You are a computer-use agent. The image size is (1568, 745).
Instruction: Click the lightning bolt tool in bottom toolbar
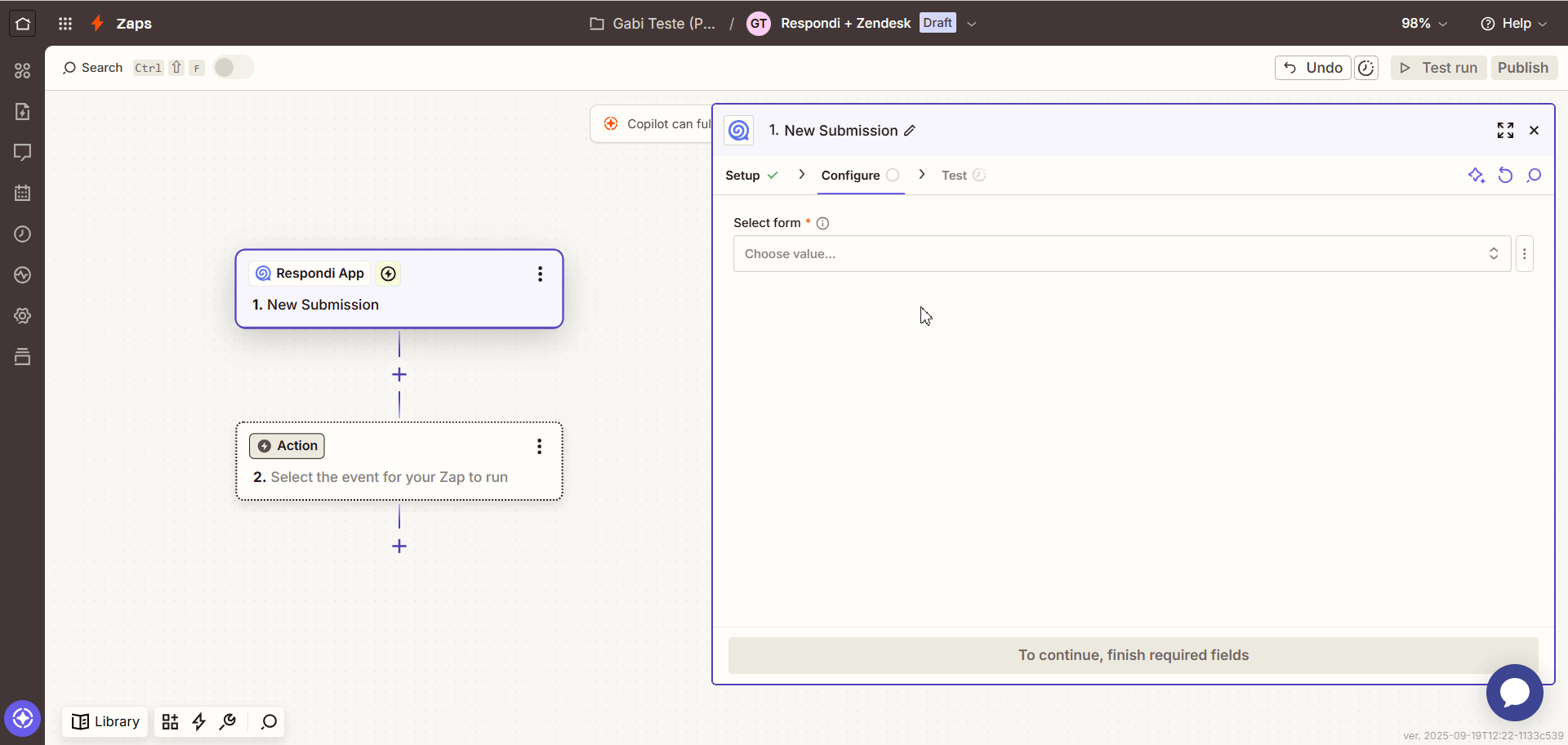198,722
